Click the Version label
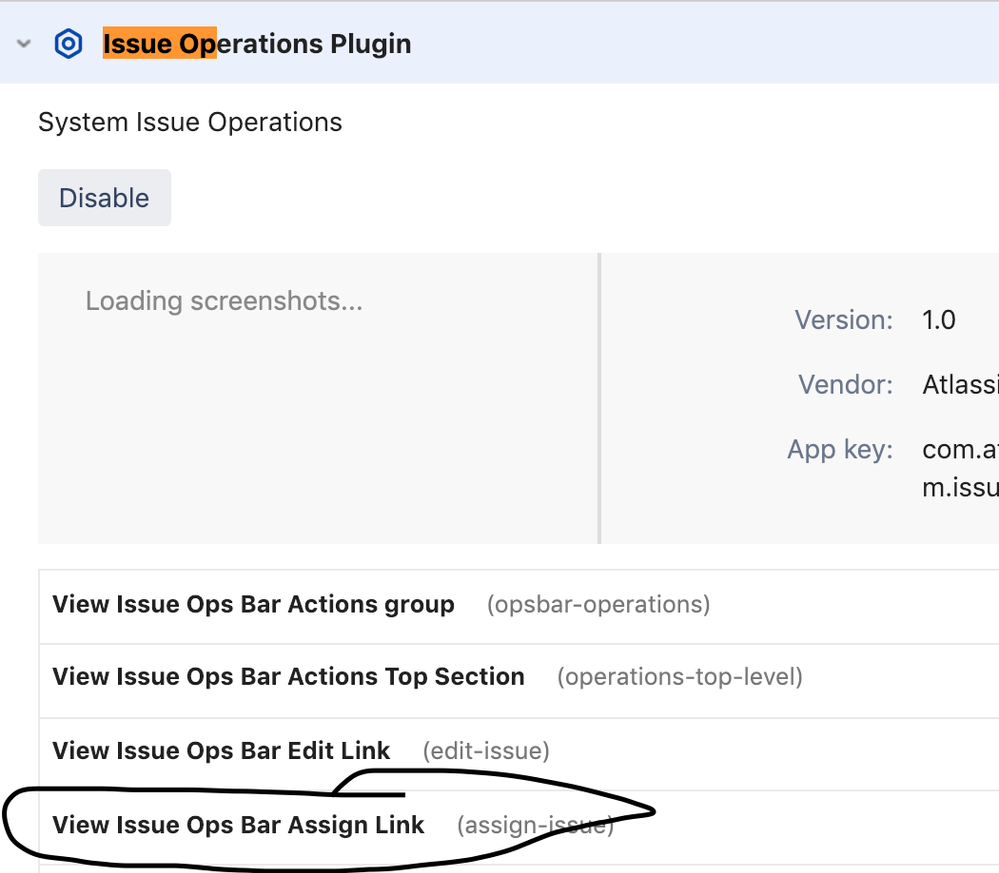Screen dimensions: 999x873 [844, 320]
